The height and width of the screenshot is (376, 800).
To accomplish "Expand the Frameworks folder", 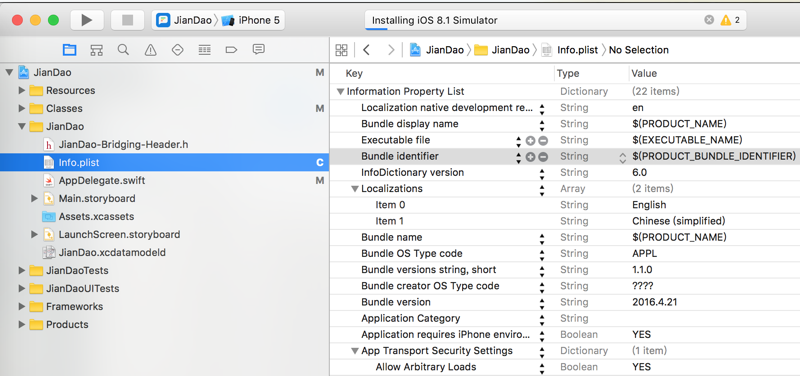I will click(x=22, y=307).
